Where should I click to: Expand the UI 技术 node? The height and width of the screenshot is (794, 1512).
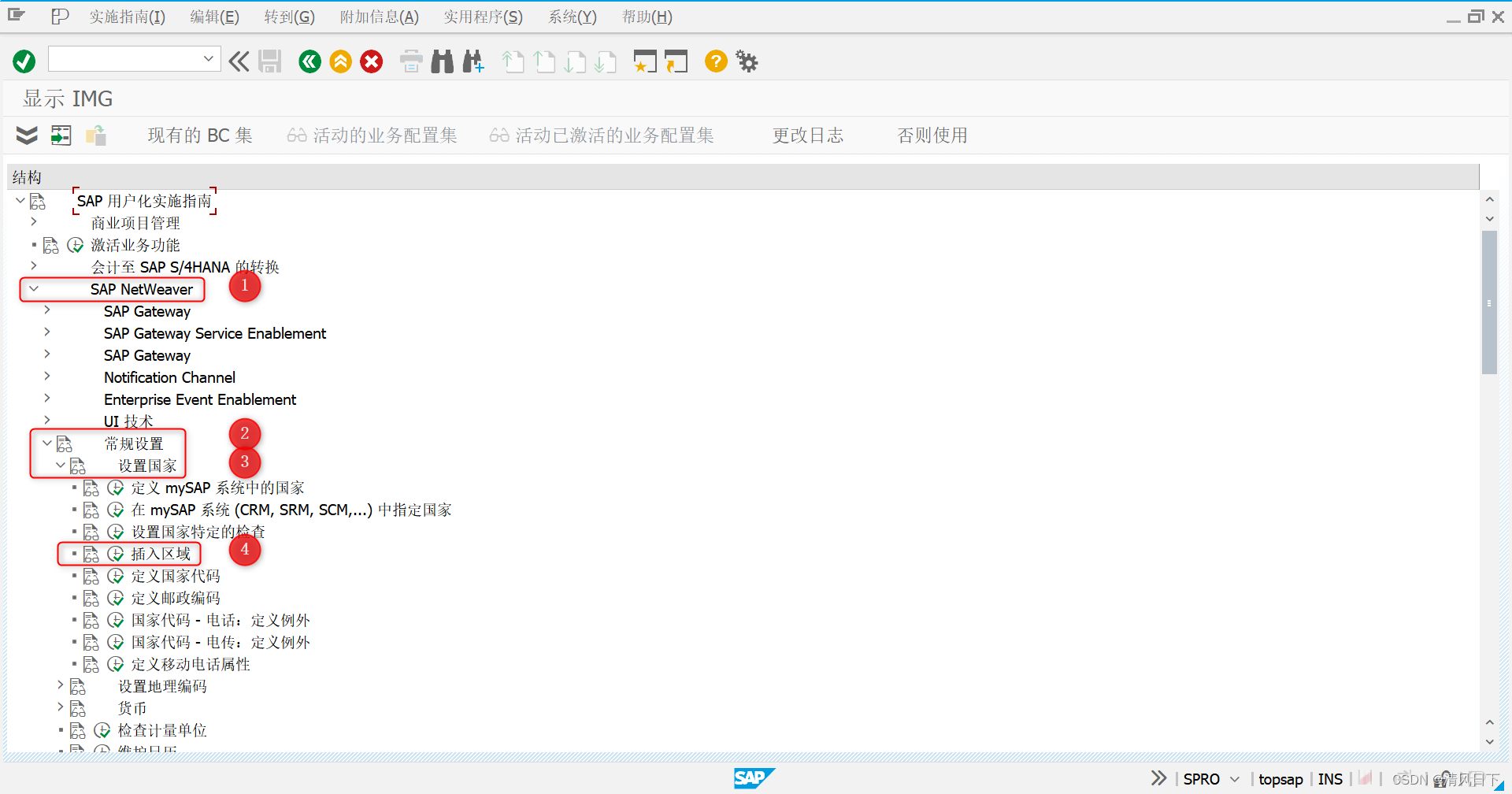tap(47, 421)
